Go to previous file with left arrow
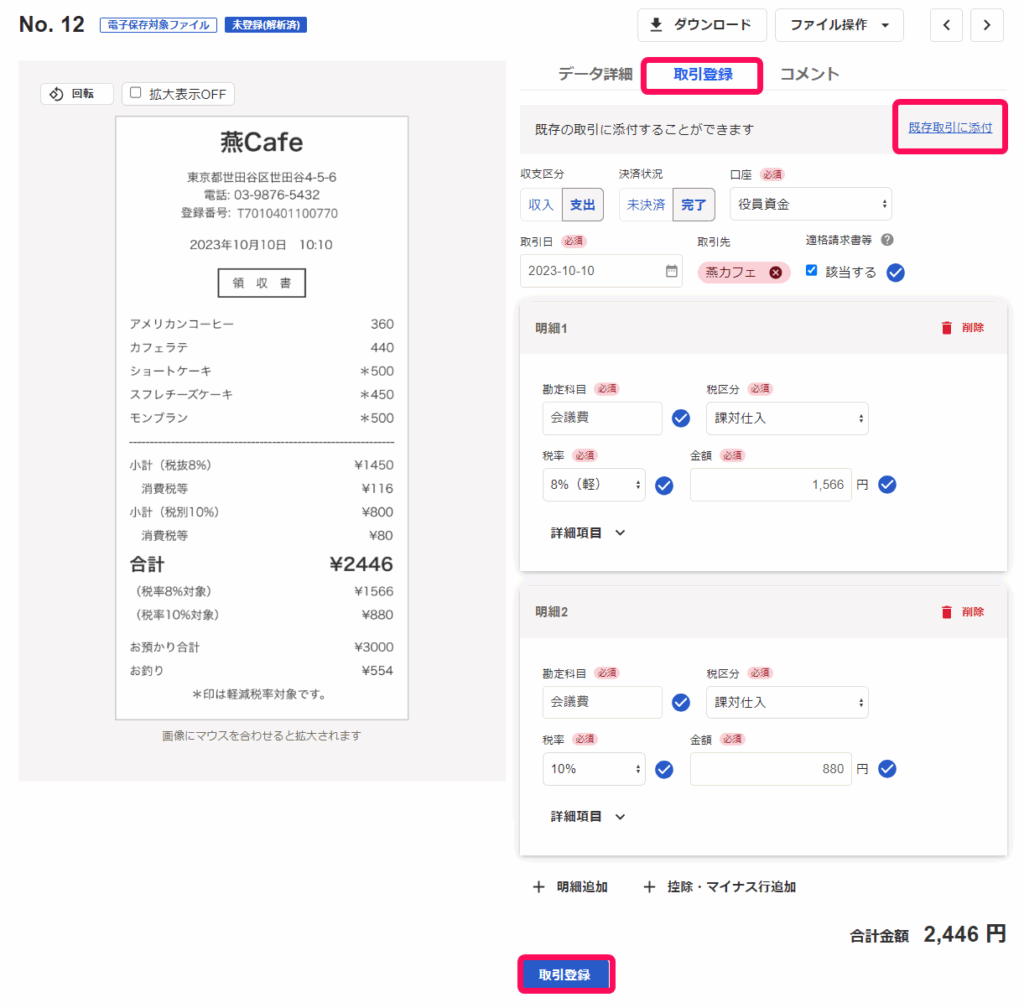Viewport: 1024px width, 1008px height. point(946,25)
